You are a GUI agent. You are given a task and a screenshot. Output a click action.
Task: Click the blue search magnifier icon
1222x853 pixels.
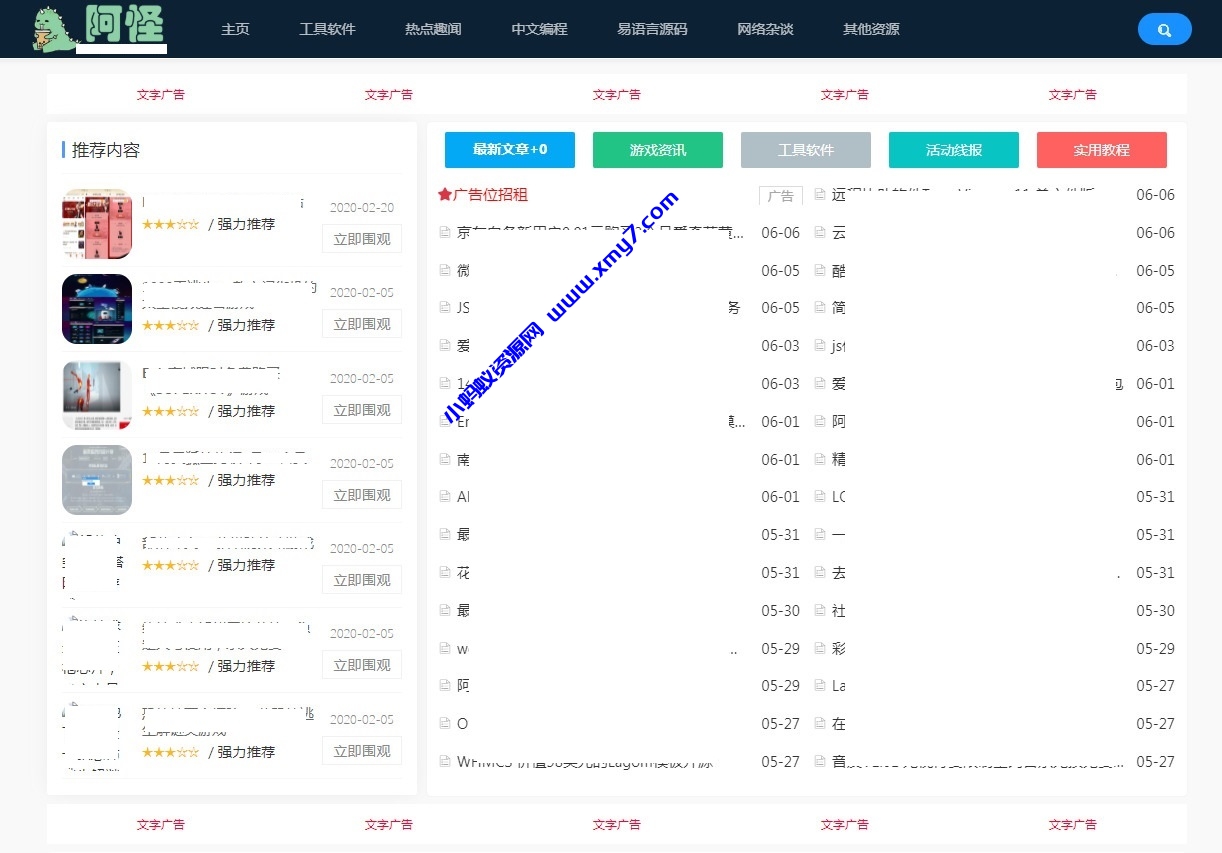point(1164,29)
